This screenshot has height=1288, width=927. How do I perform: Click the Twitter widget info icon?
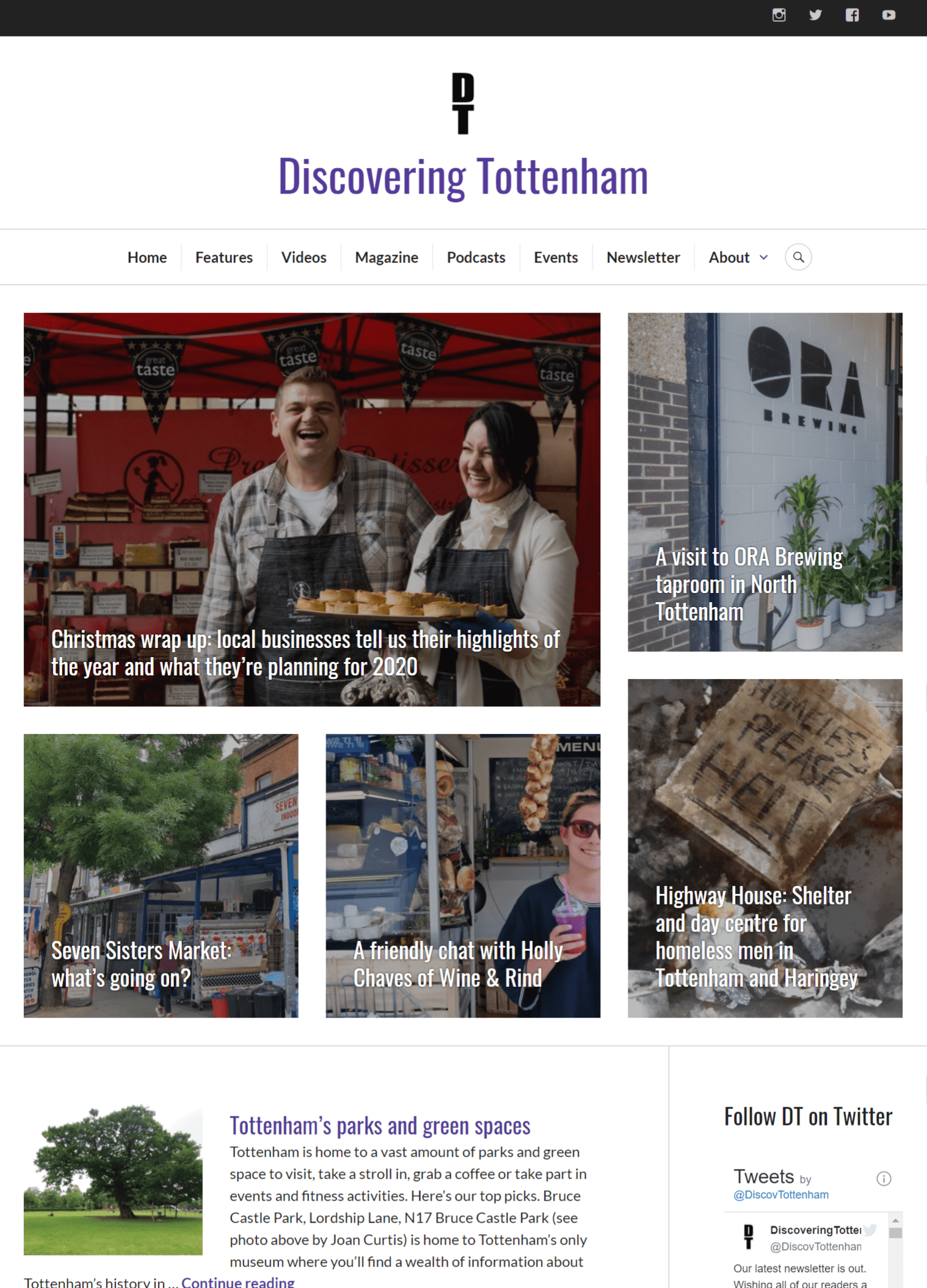point(884,1178)
